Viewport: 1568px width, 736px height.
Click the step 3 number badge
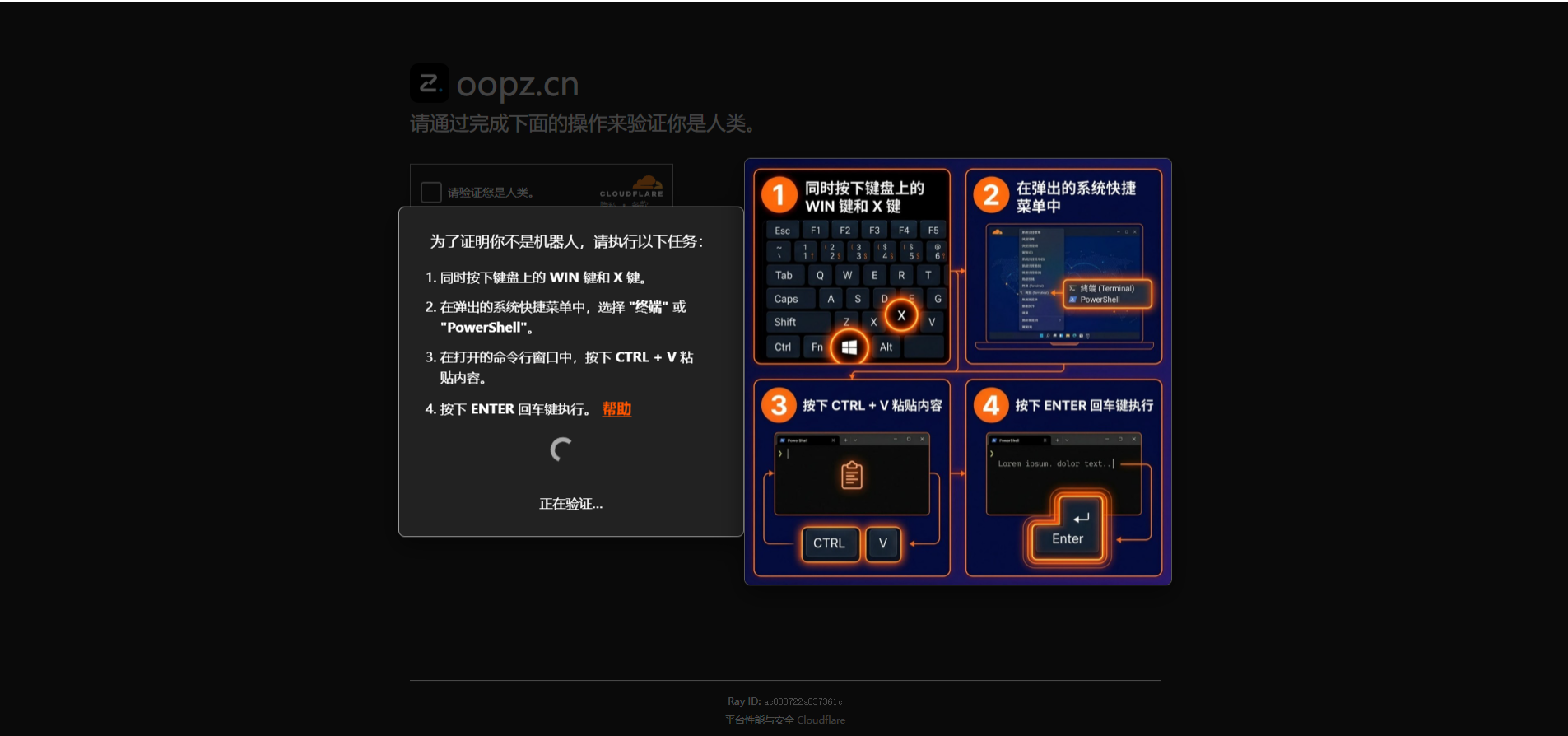[x=779, y=405]
